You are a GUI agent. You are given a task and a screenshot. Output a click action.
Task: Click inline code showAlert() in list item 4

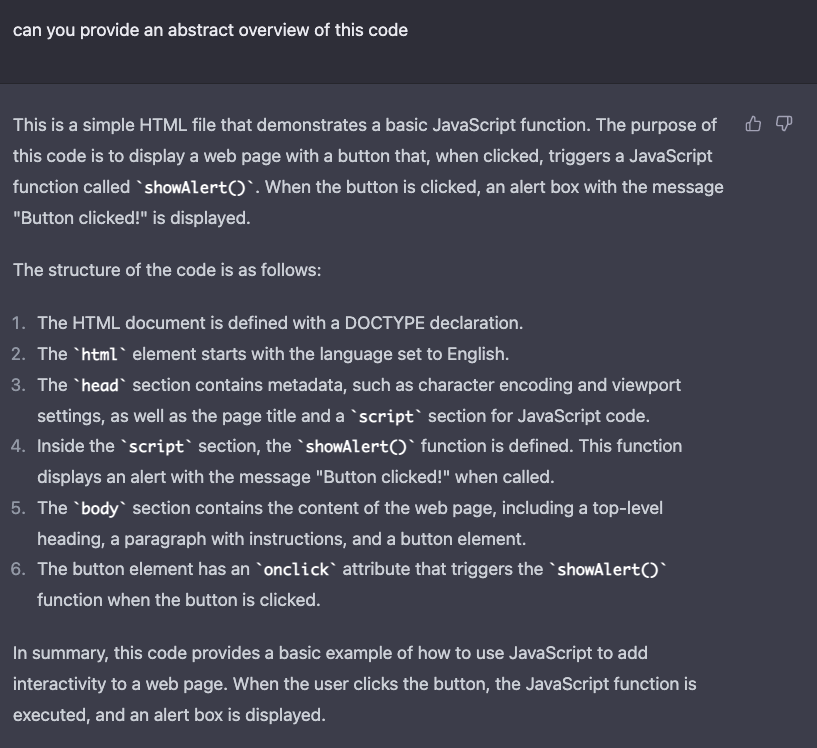pos(356,447)
